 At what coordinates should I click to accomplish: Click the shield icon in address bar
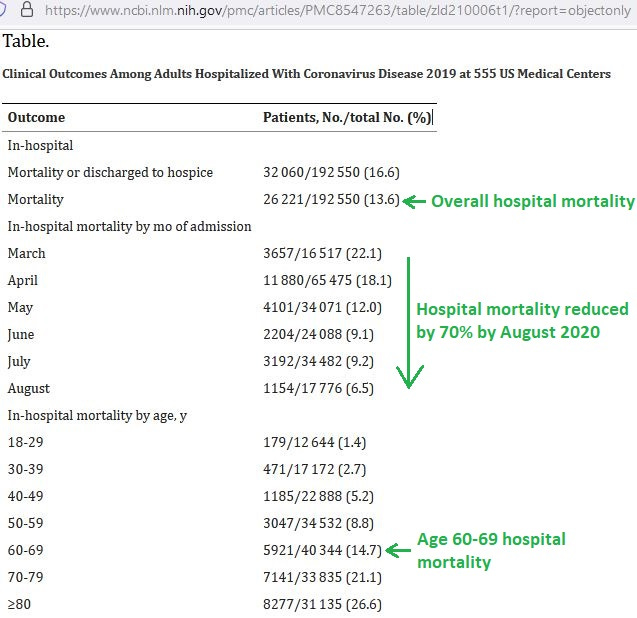[x=2, y=9]
